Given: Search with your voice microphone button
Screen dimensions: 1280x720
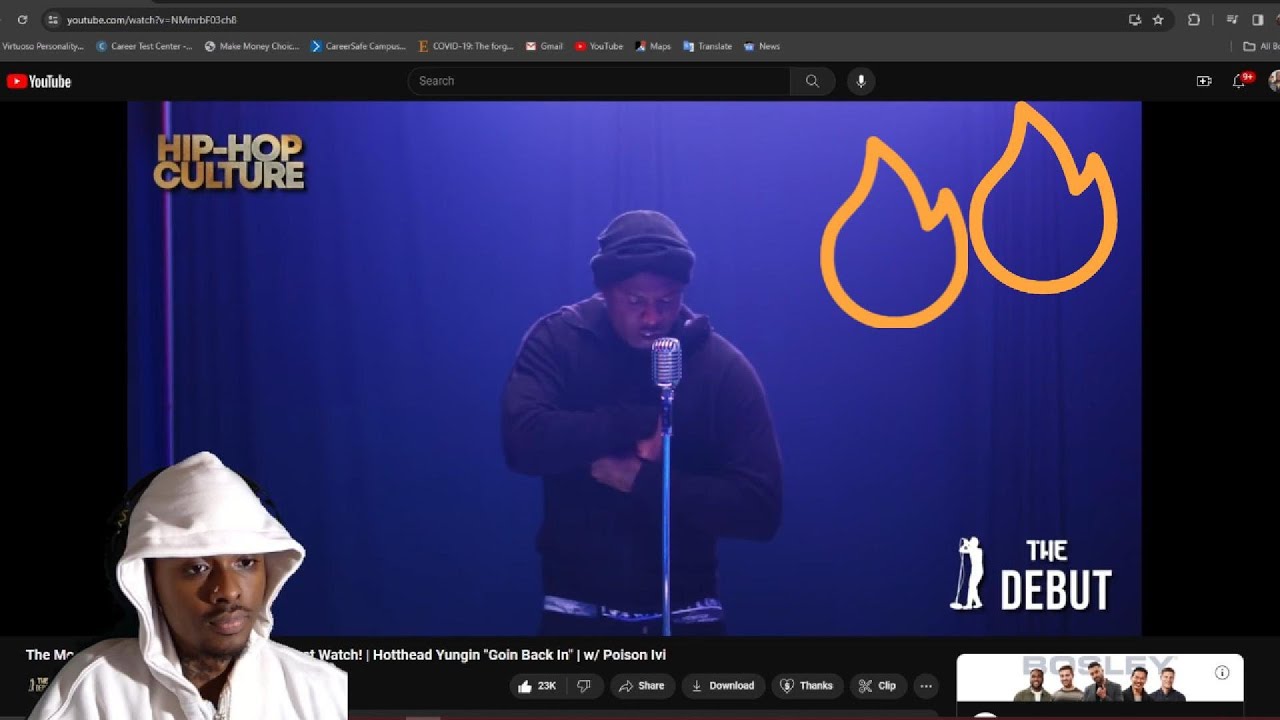Looking at the screenshot, I should pyautogui.click(x=861, y=81).
